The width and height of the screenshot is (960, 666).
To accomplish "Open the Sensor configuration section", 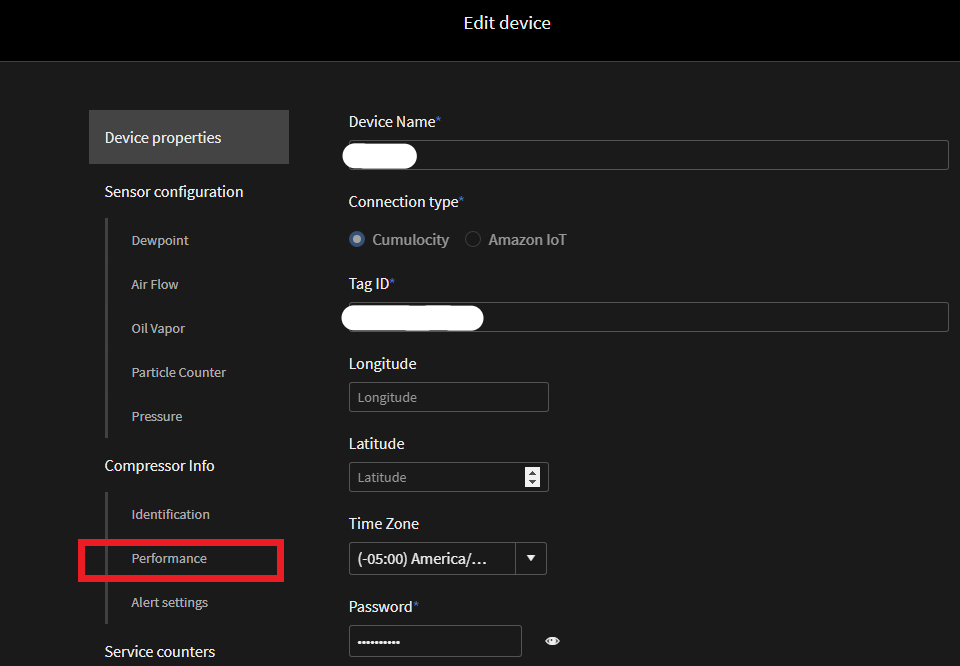I will 174,192.
